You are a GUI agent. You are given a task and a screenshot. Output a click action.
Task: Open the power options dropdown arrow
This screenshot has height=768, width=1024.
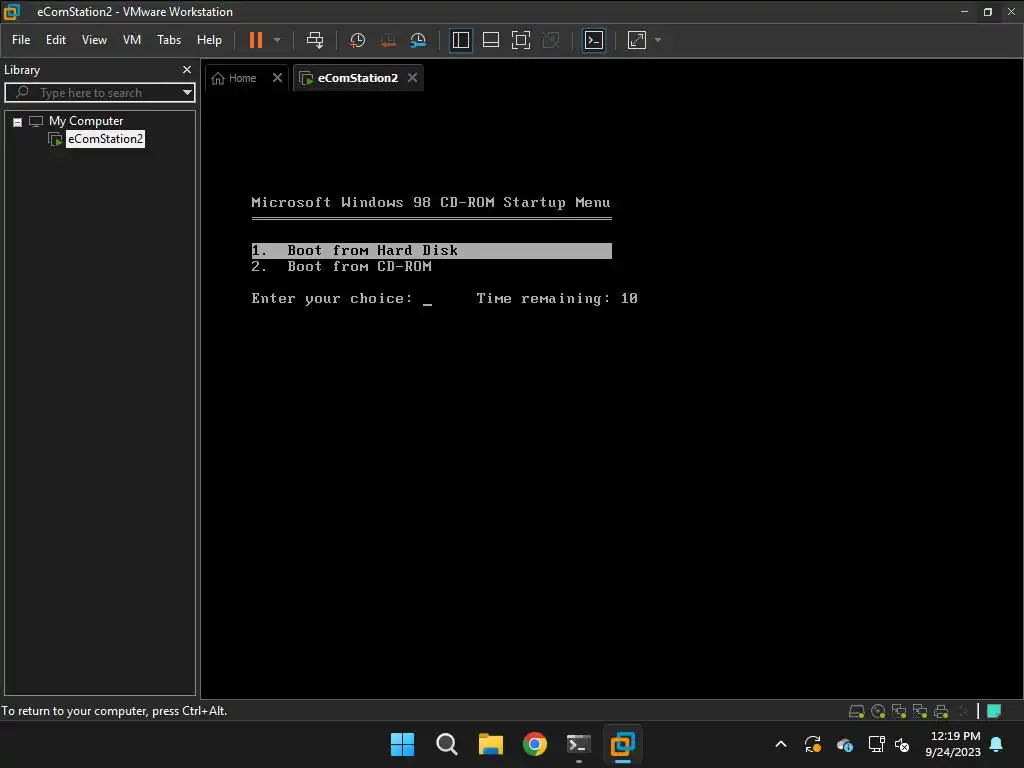277,40
